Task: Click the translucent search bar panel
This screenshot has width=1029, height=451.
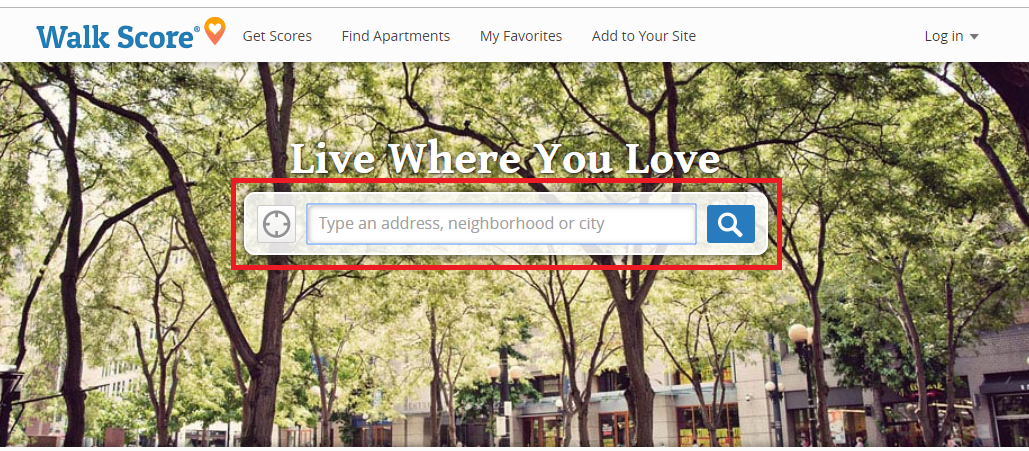Action: [x=506, y=224]
